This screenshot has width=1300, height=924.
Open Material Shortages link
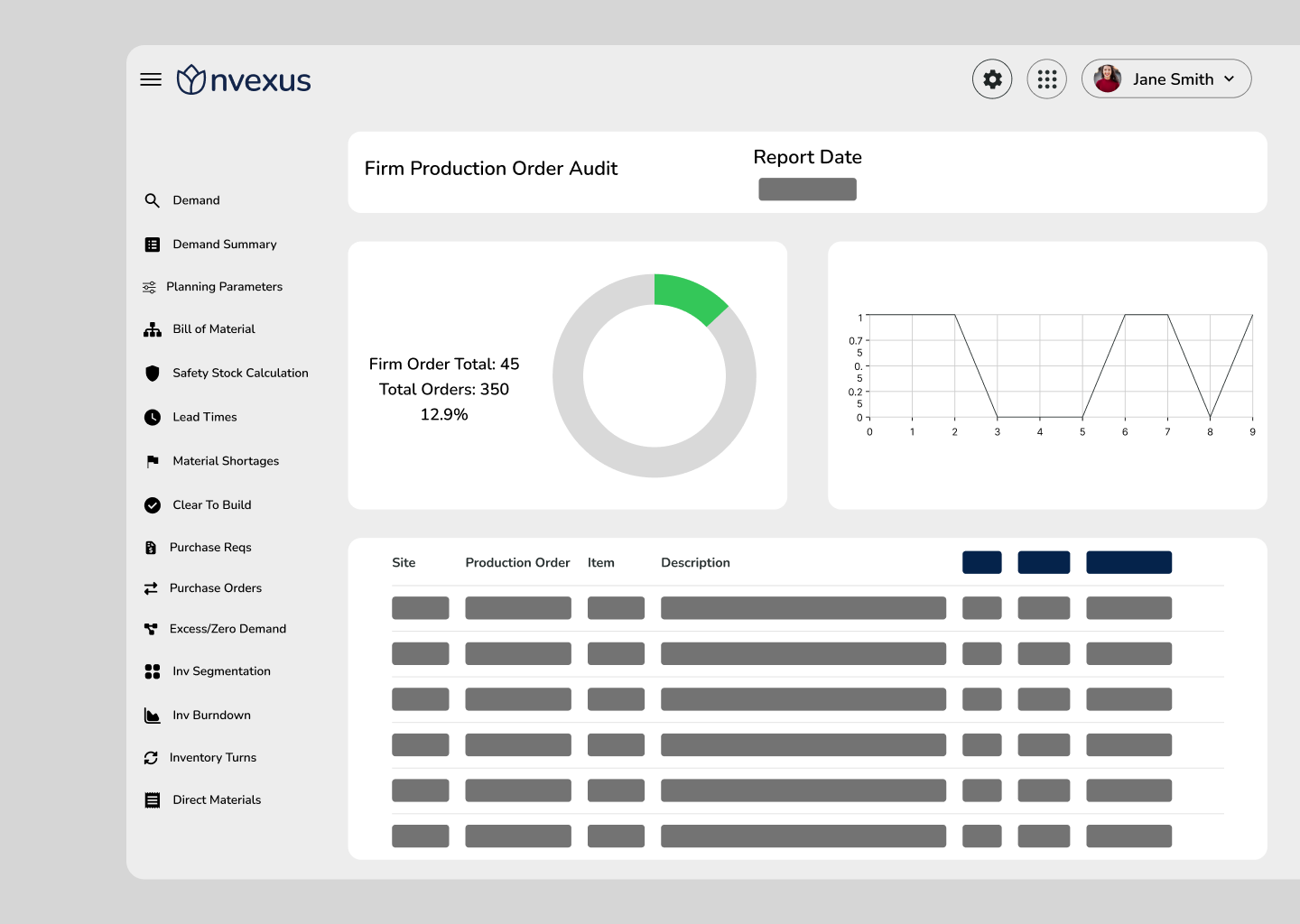click(226, 461)
